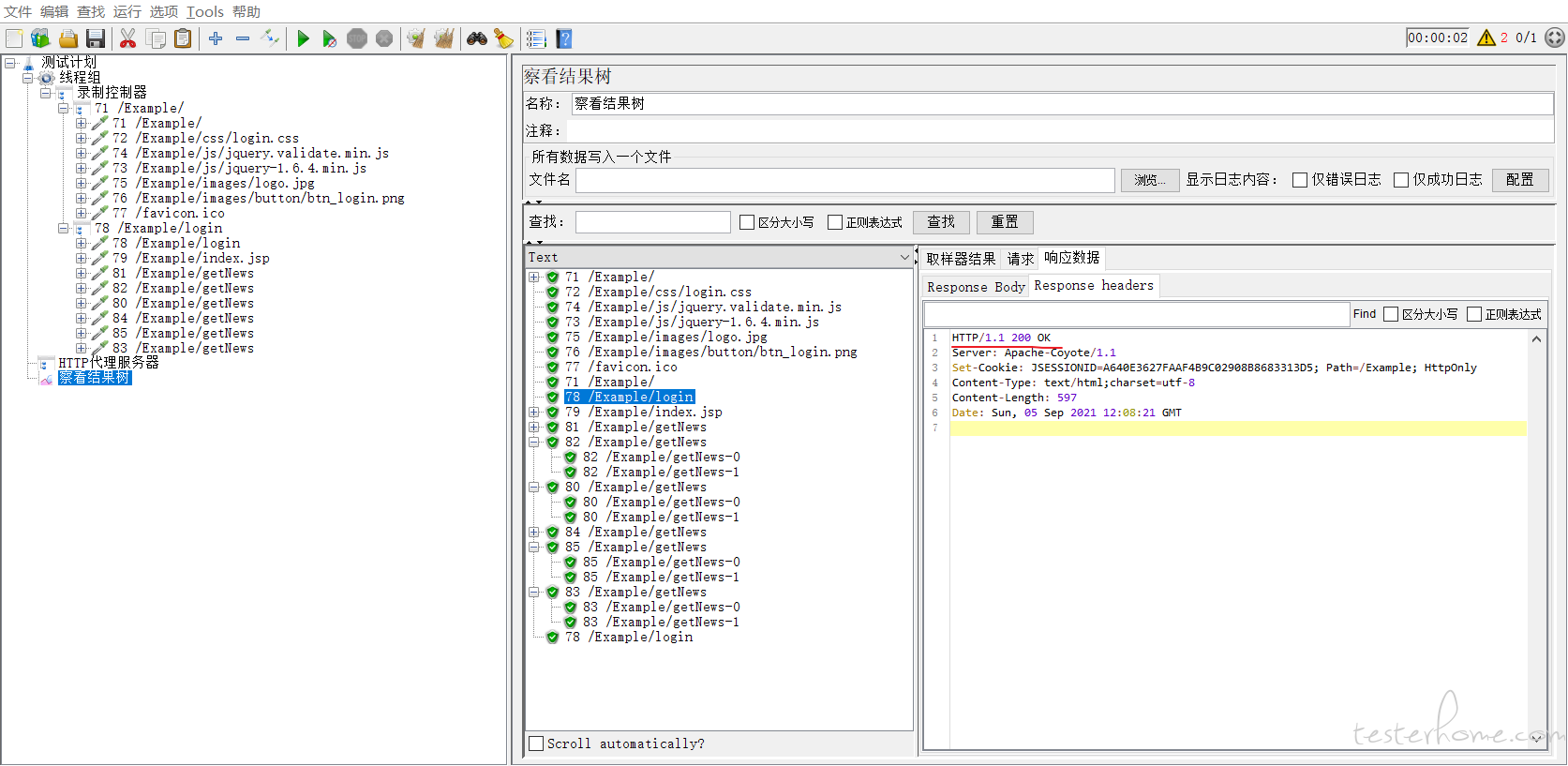Click the 名称 field with 察看结果树

[x=1062, y=104]
